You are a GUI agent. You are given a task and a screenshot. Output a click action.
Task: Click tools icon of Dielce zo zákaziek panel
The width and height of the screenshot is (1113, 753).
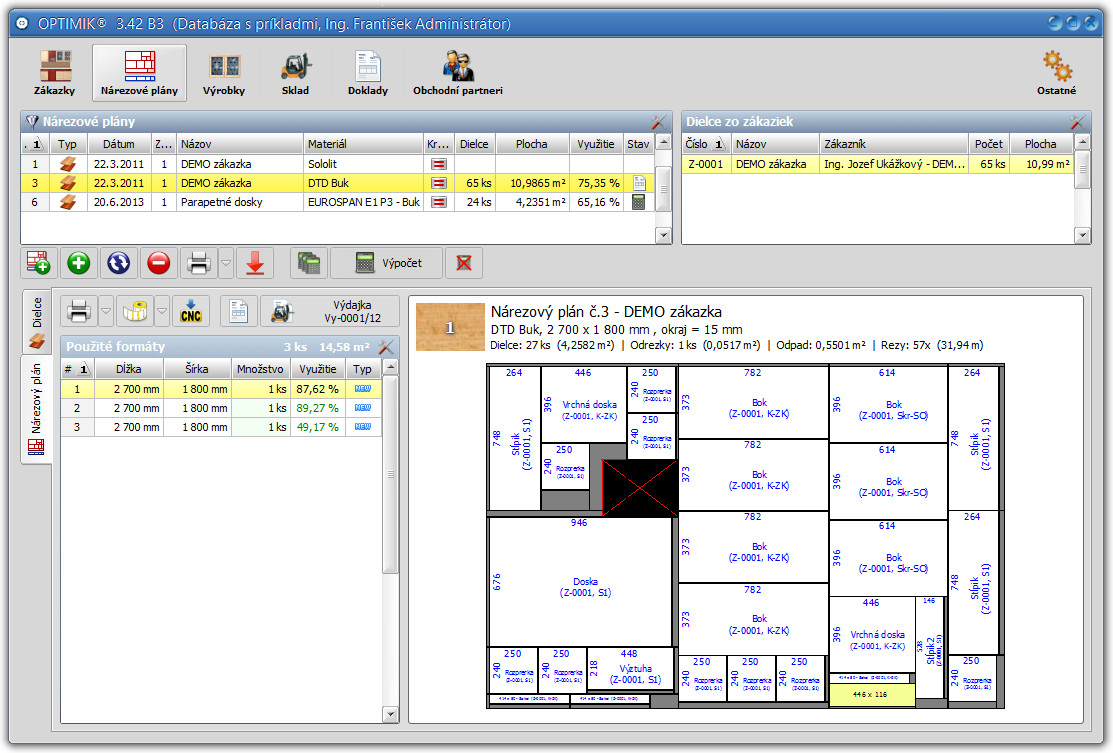(1078, 121)
